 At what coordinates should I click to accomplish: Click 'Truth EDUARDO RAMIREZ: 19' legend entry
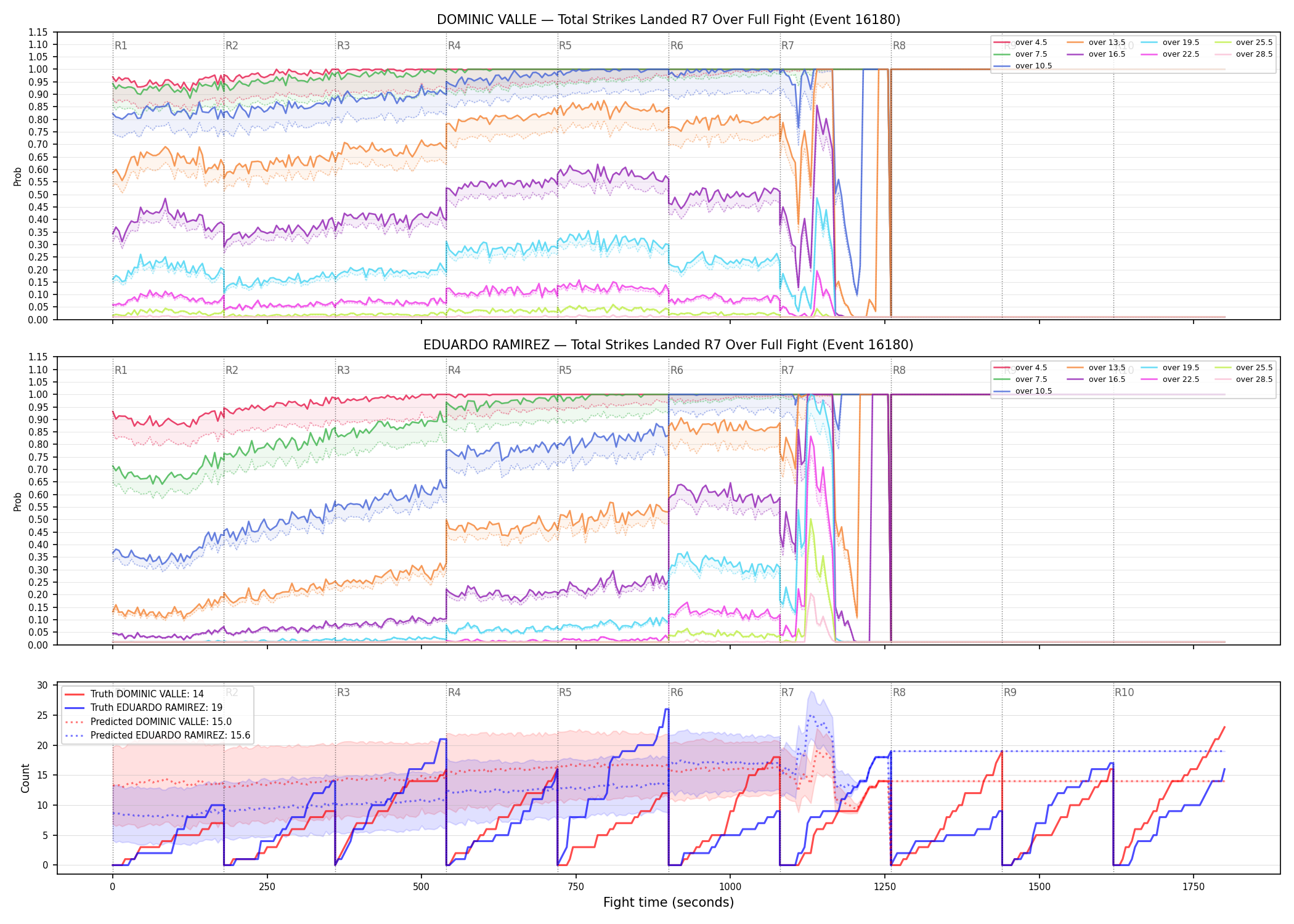point(144,708)
